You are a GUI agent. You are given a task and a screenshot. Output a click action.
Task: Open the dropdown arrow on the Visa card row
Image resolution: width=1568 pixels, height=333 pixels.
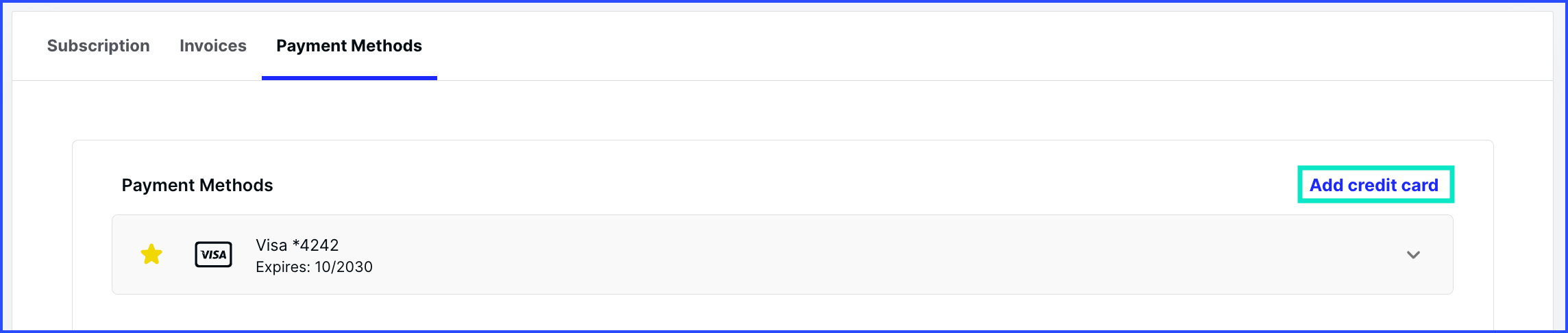tap(1413, 255)
